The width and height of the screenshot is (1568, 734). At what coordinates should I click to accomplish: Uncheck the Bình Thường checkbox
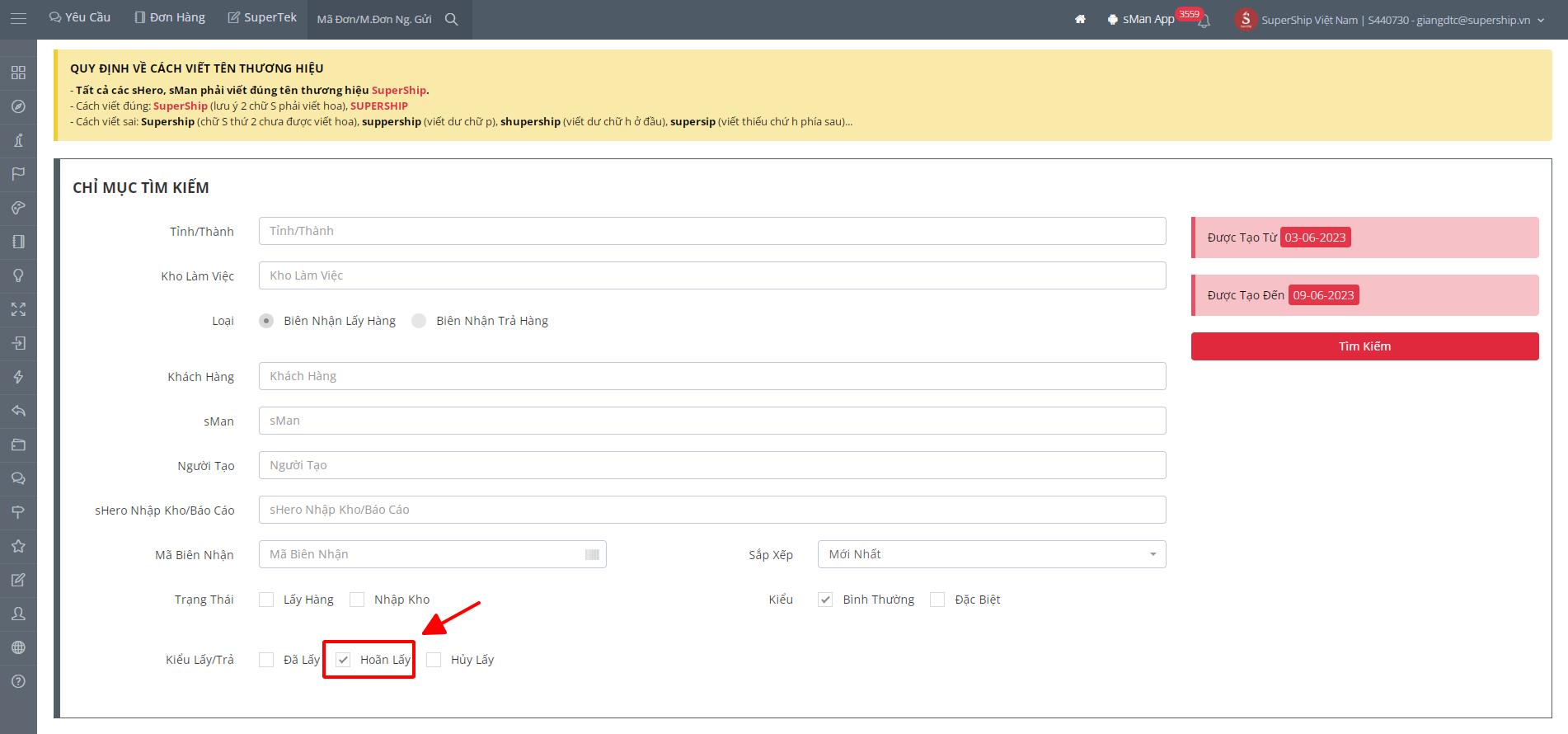point(825,600)
